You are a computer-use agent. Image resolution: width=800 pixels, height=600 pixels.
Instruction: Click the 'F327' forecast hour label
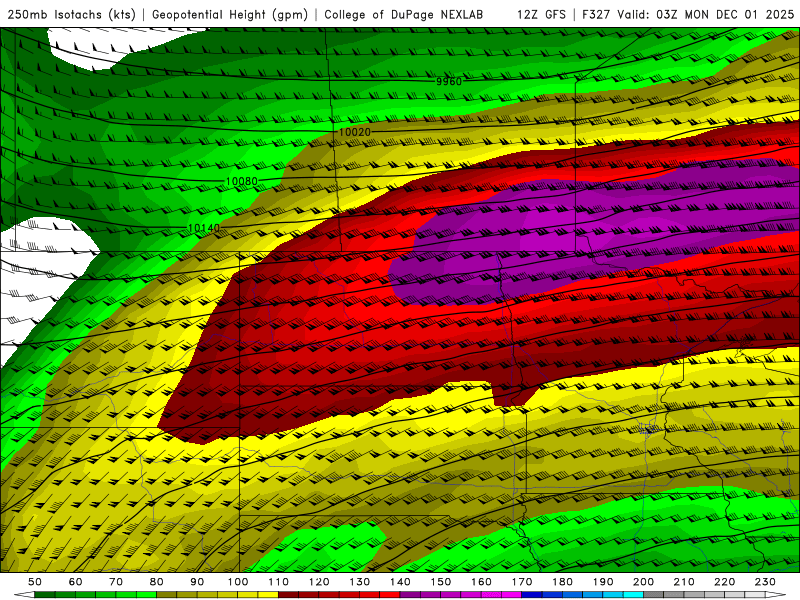[x=596, y=15]
